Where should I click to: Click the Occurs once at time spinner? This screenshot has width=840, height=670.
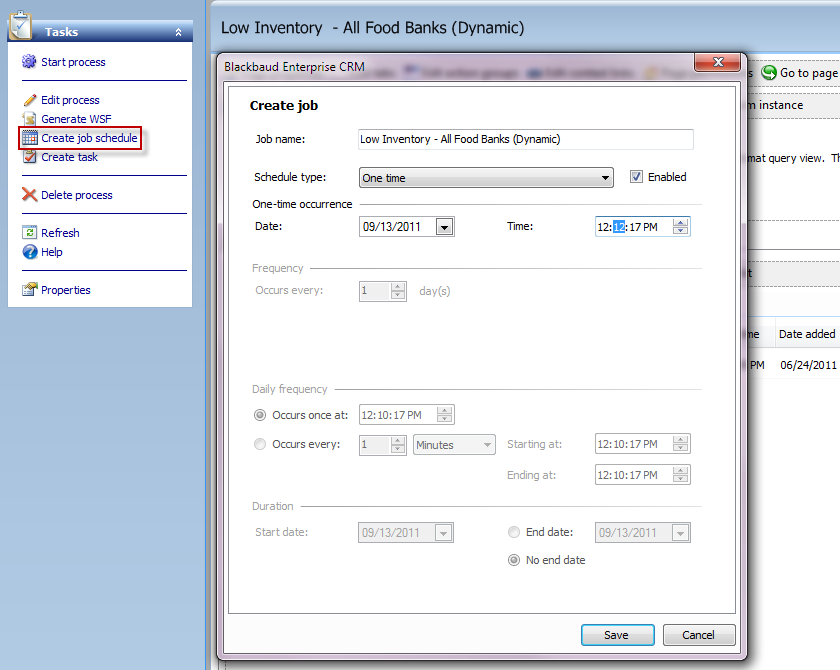[444, 415]
